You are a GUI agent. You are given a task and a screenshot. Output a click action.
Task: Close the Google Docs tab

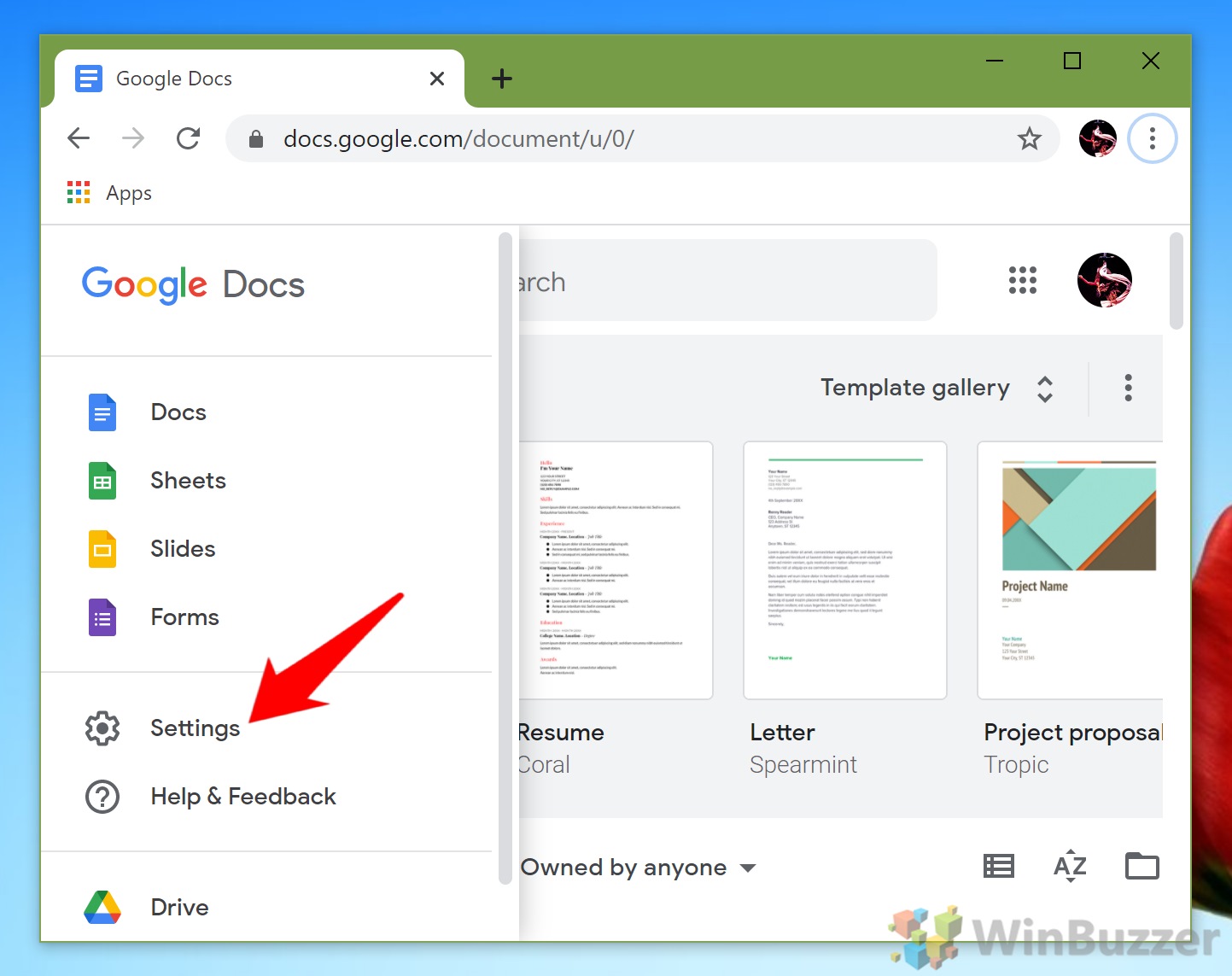pos(437,79)
